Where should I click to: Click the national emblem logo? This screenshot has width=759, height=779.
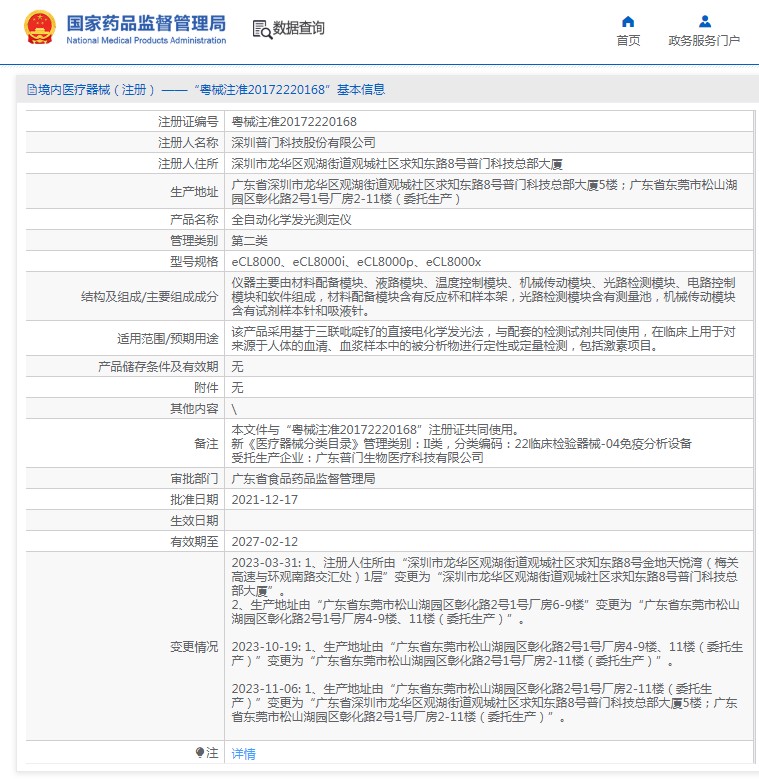pos(40,28)
